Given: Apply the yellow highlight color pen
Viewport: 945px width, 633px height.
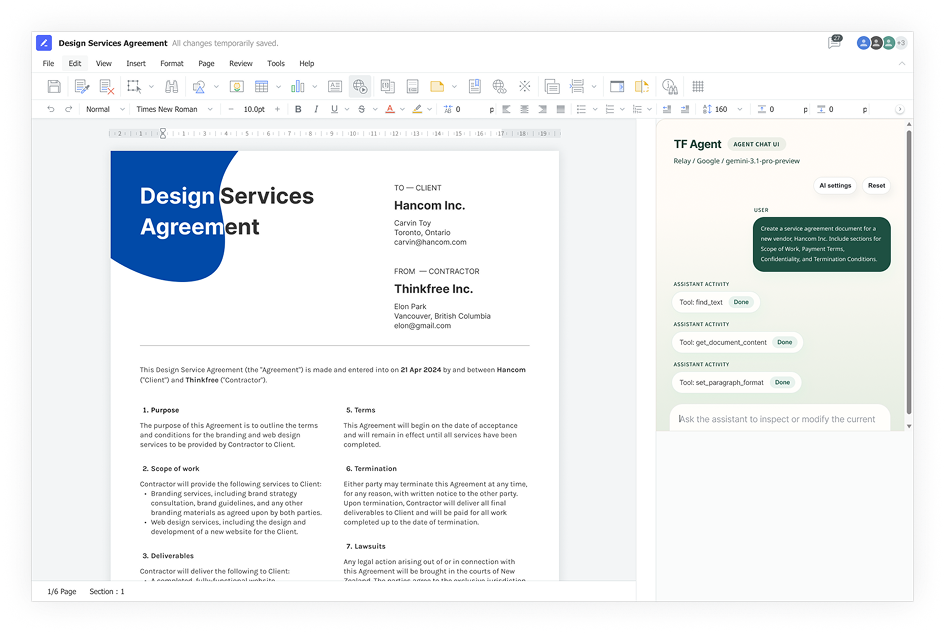Looking at the screenshot, I should coord(417,109).
